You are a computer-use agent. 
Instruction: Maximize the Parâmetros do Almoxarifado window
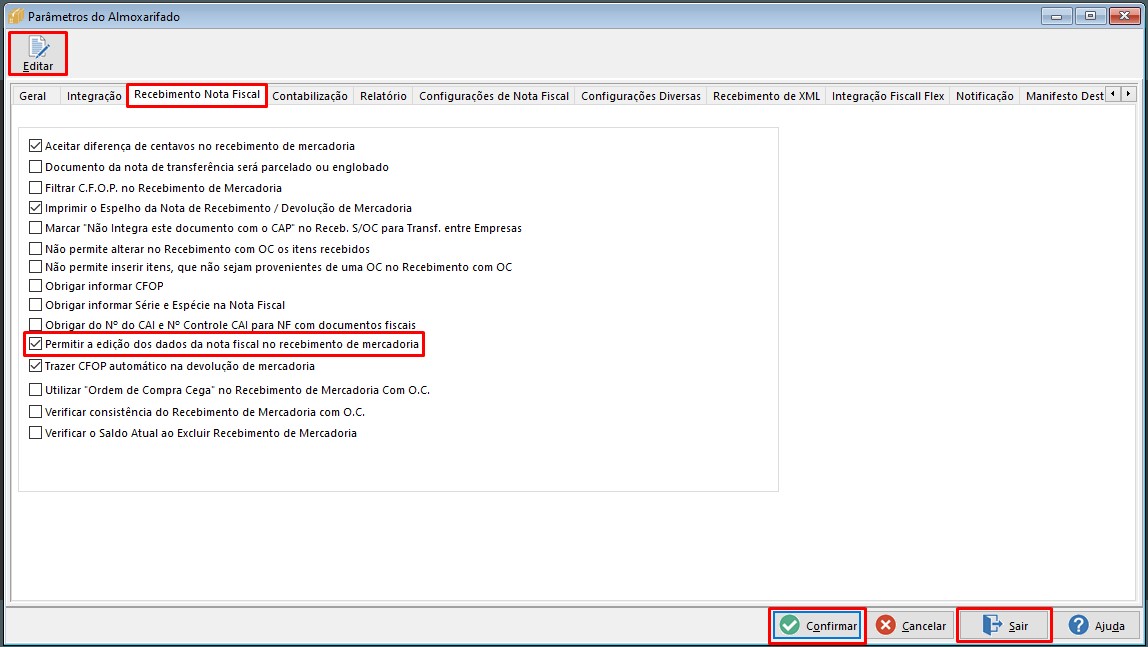(1090, 16)
